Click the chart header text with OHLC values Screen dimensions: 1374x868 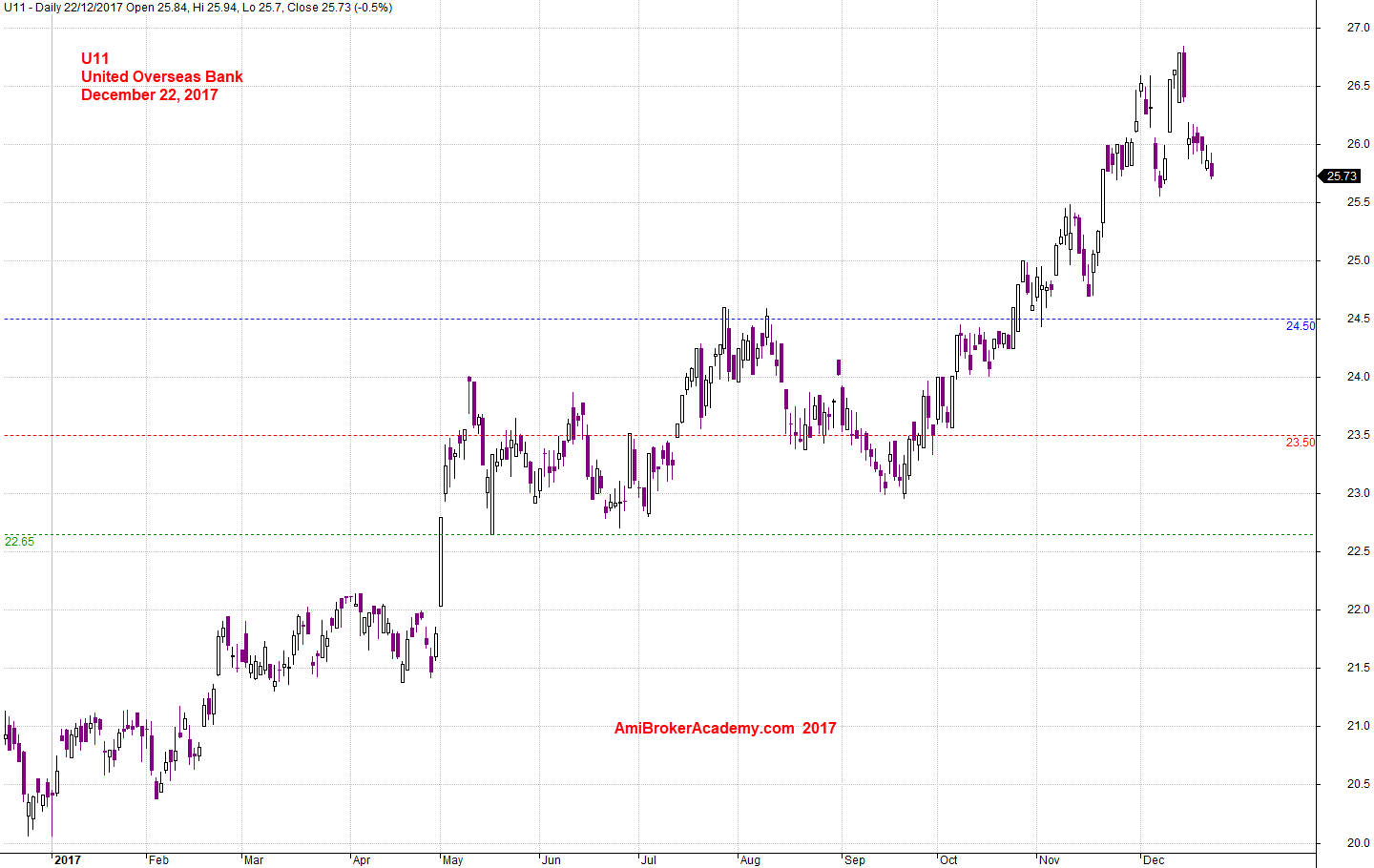198,8
